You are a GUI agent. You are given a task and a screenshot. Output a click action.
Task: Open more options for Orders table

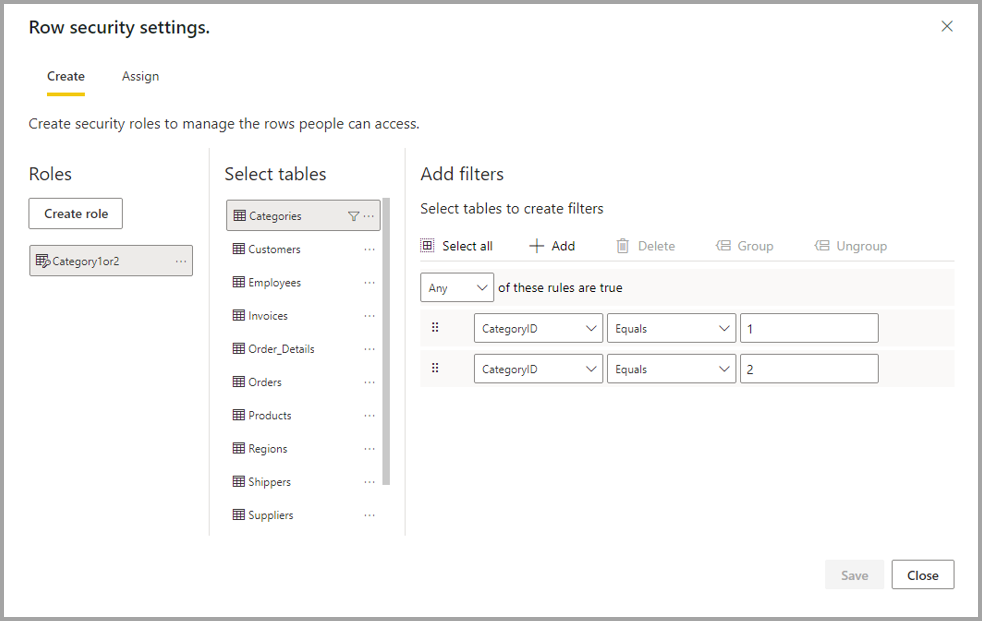[x=370, y=382]
